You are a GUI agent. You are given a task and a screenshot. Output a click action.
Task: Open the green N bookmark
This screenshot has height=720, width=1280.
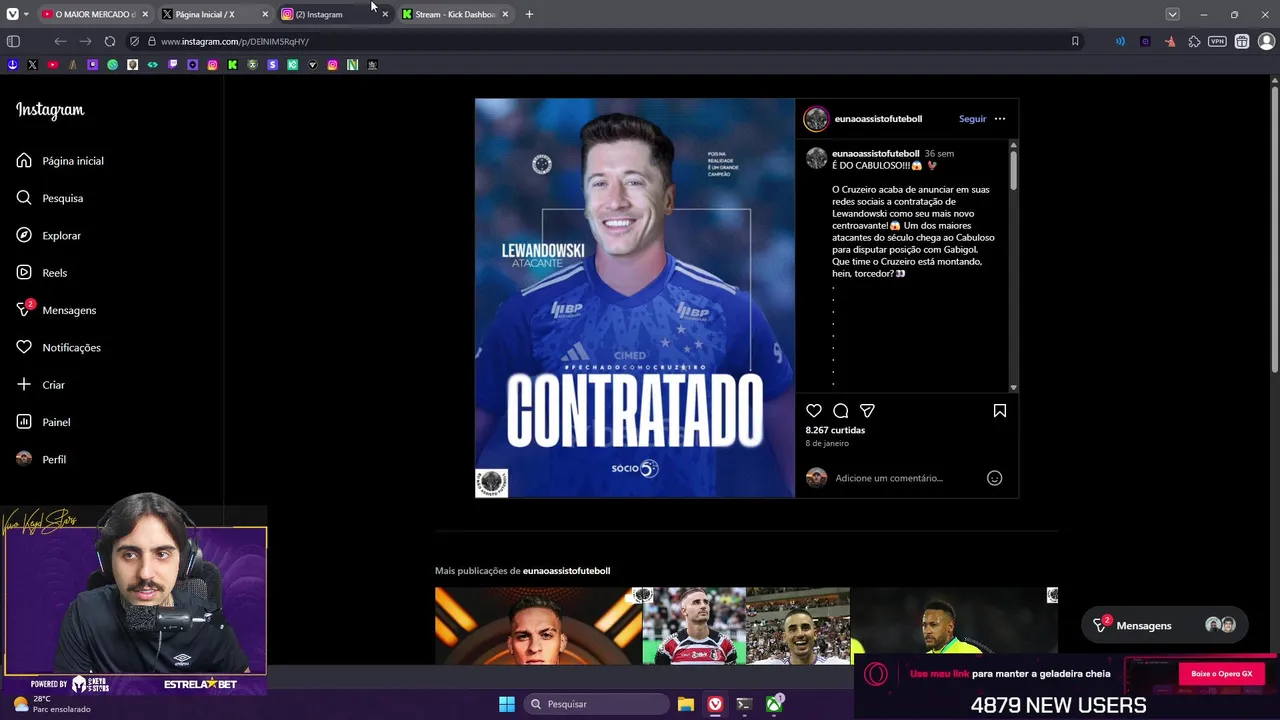pyautogui.click(x=352, y=65)
